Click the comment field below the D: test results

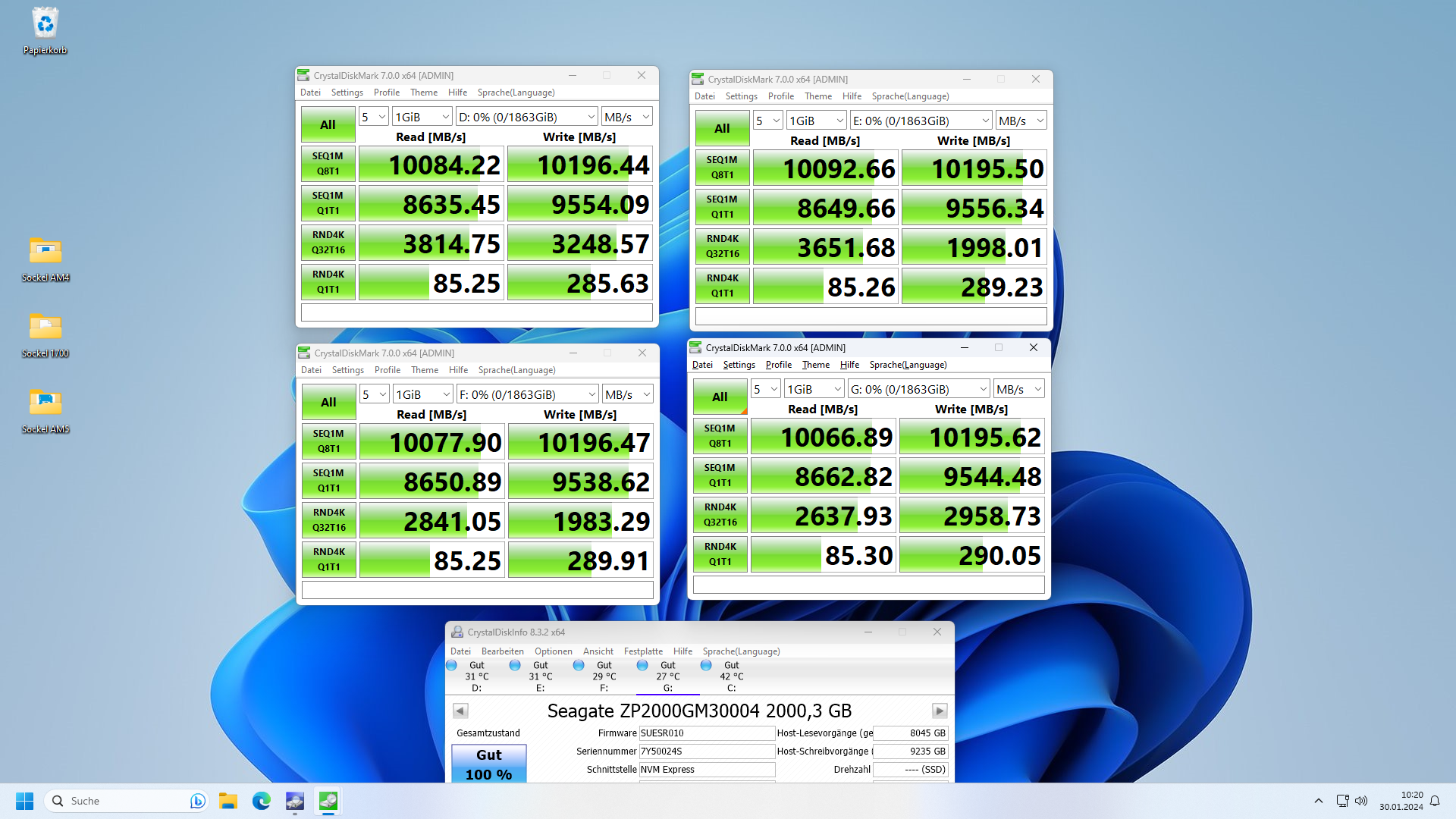(x=476, y=312)
